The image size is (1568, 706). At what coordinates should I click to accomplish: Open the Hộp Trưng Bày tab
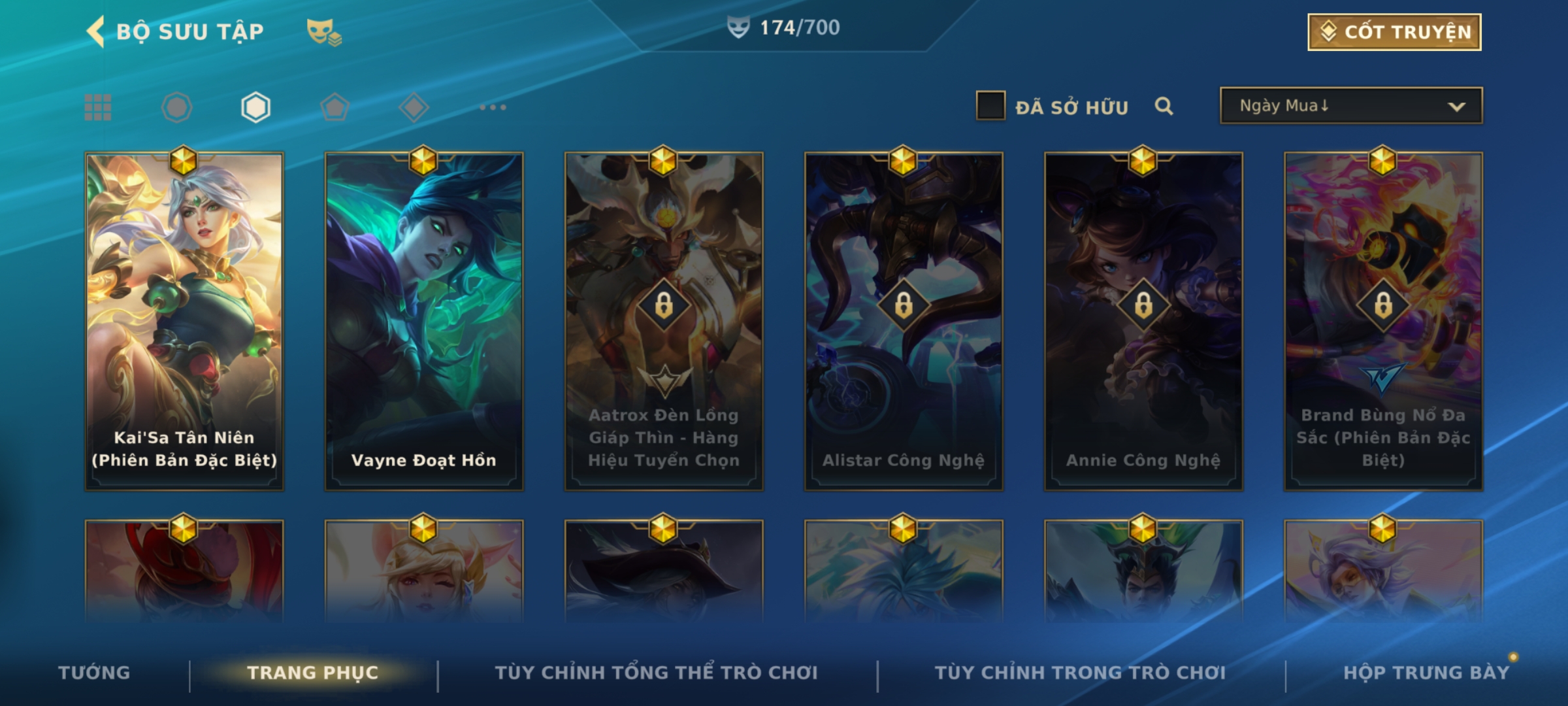1426,672
